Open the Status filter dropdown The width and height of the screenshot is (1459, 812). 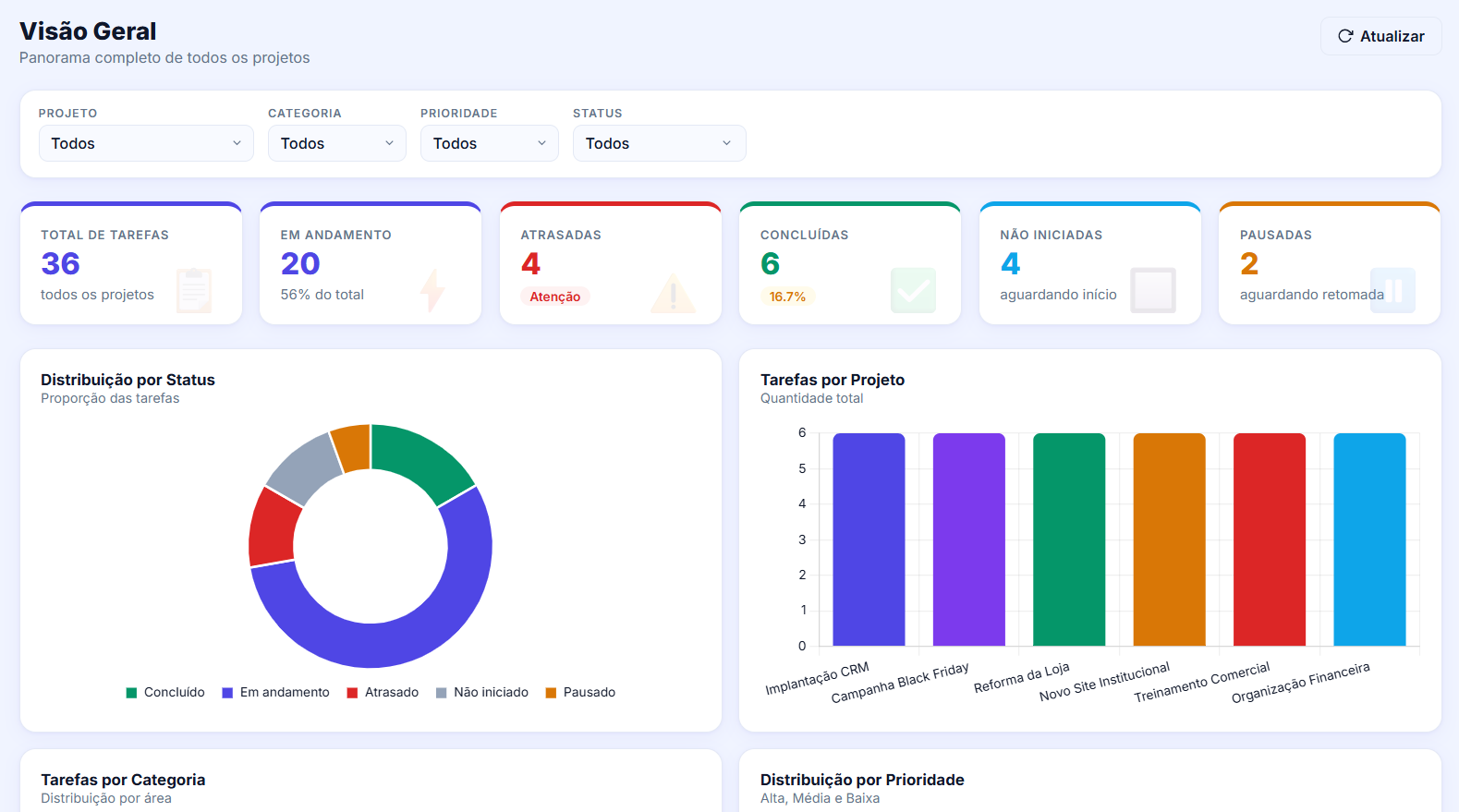click(x=660, y=143)
